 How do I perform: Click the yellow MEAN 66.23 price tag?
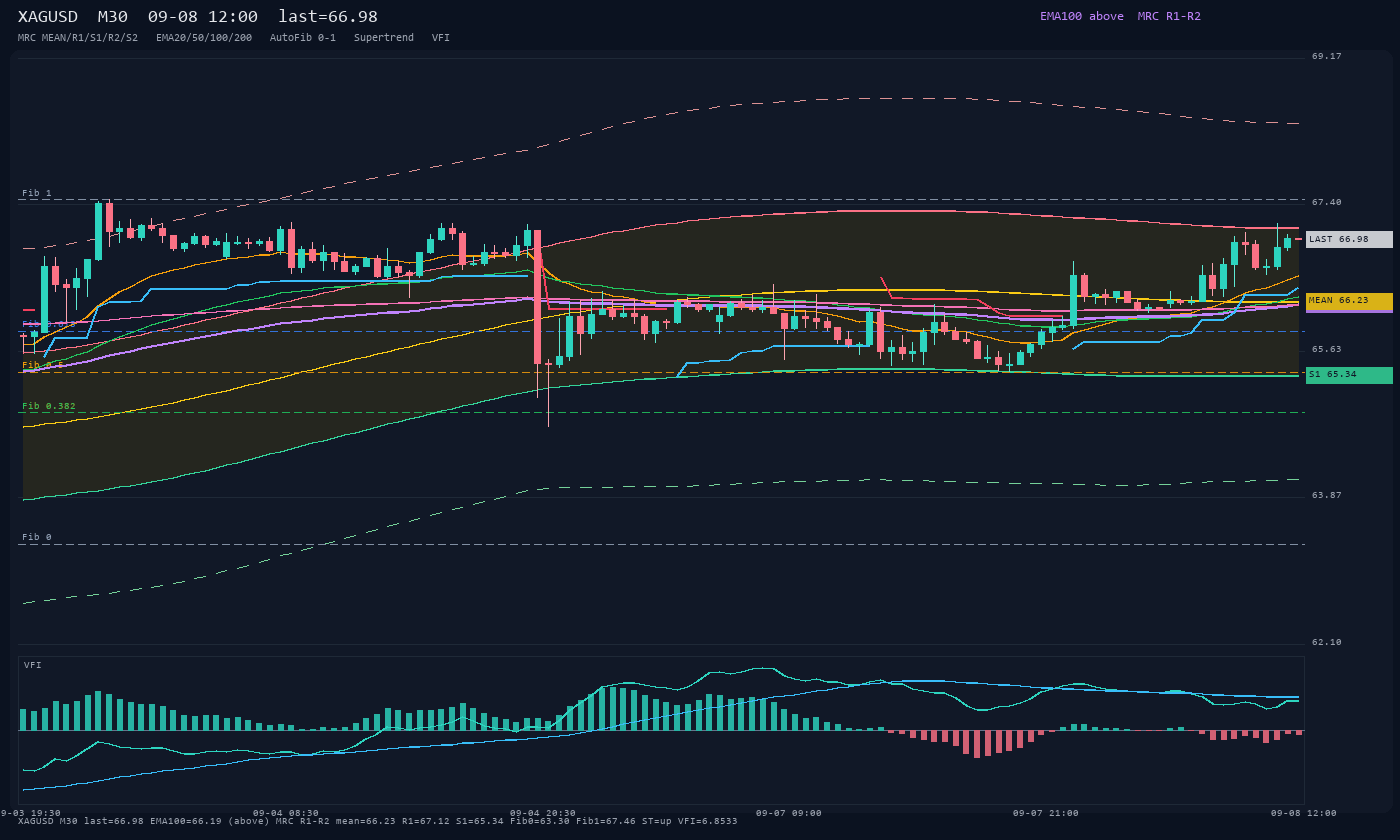(x=1349, y=300)
